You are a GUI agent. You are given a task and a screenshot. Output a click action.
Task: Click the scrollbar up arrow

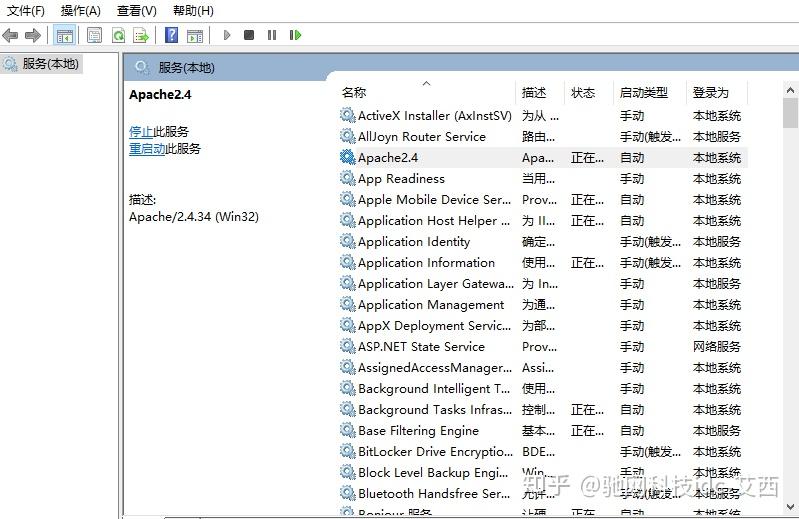[790, 90]
